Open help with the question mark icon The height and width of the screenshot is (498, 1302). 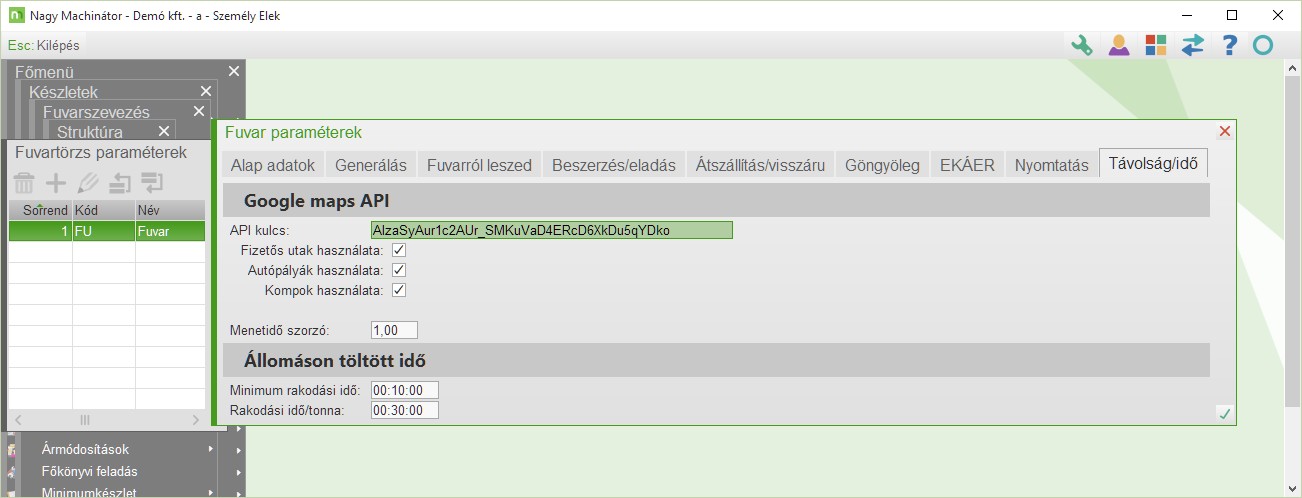pos(1230,45)
